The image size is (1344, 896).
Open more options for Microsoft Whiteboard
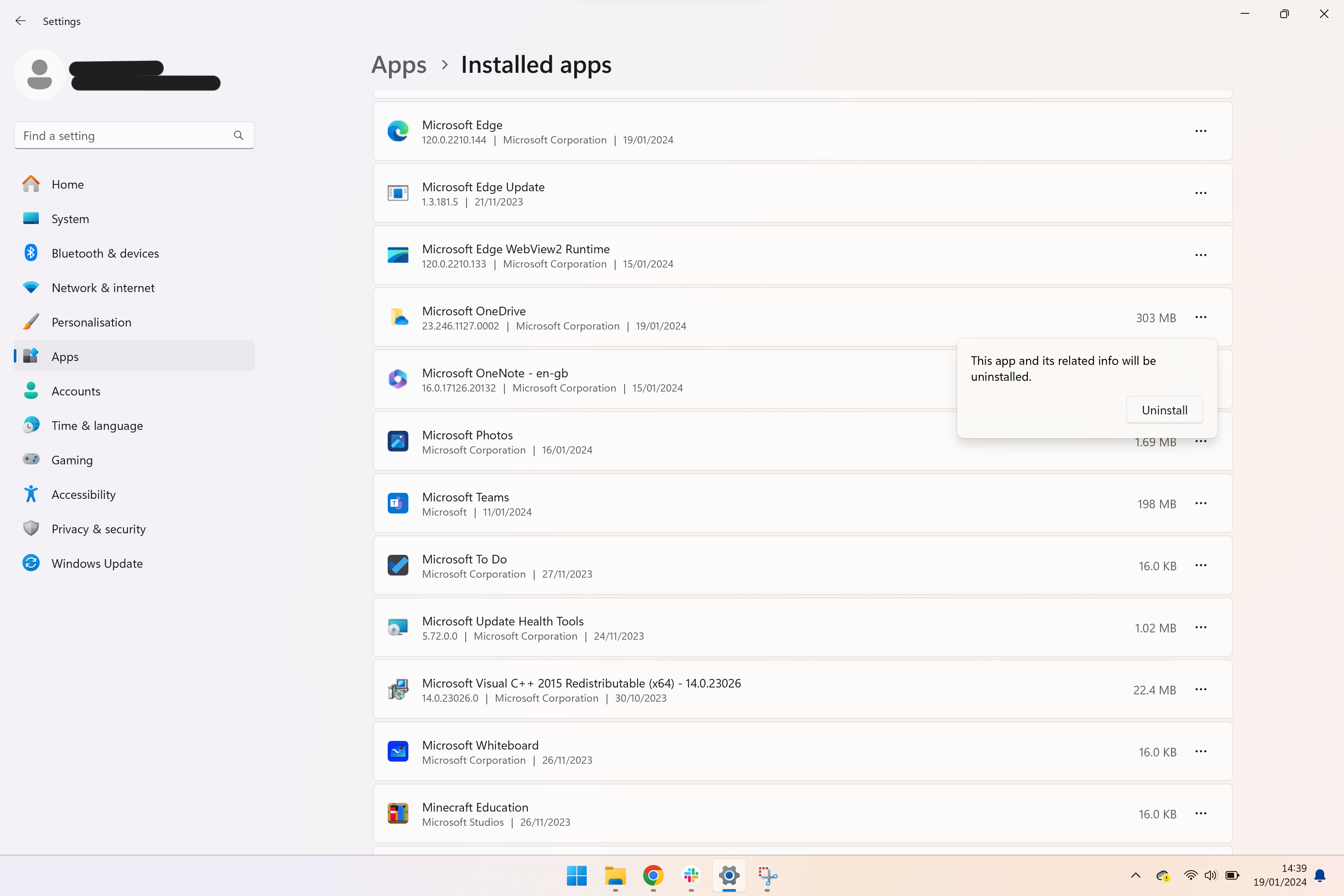(1201, 751)
